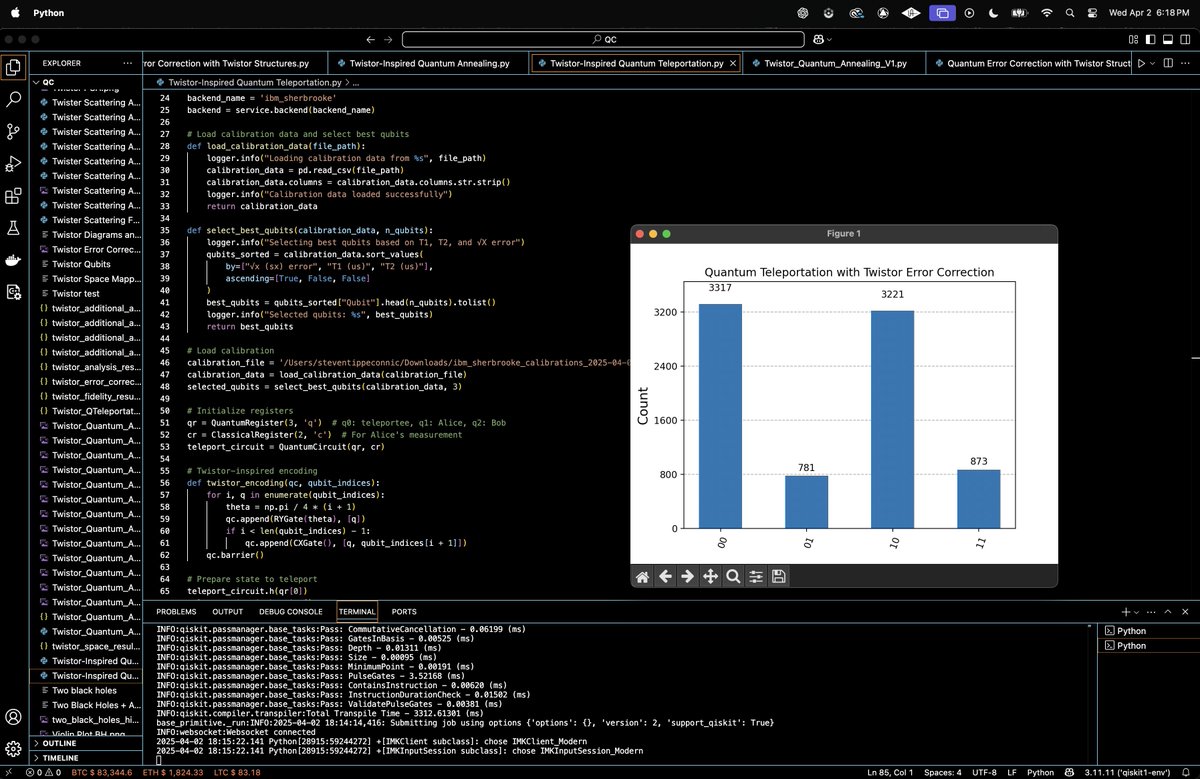This screenshot has height=779, width=1200.
Task: Select the TERMINAL panel tab
Action: [357, 611]
